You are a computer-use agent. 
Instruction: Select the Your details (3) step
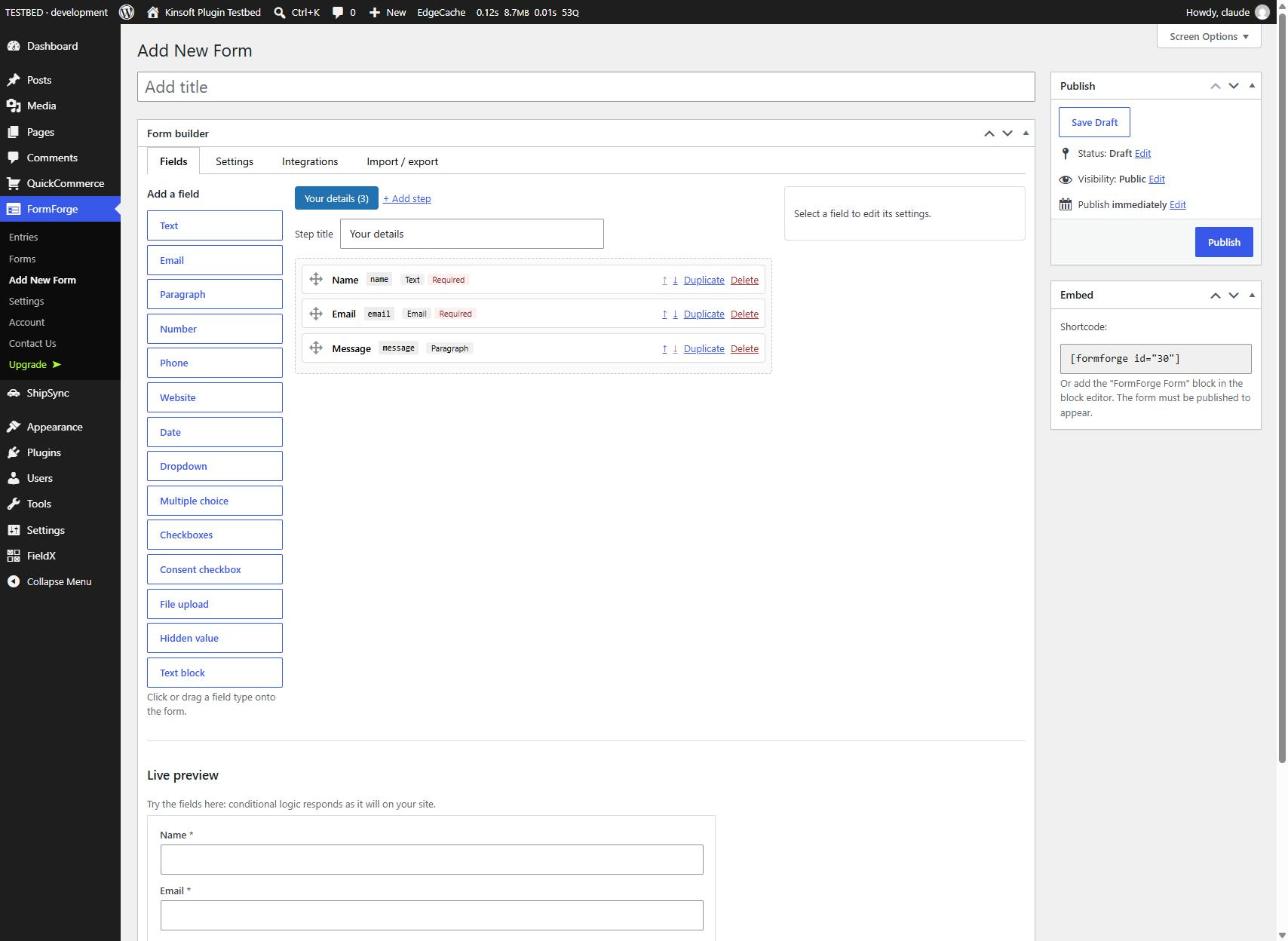coord(336,198)
